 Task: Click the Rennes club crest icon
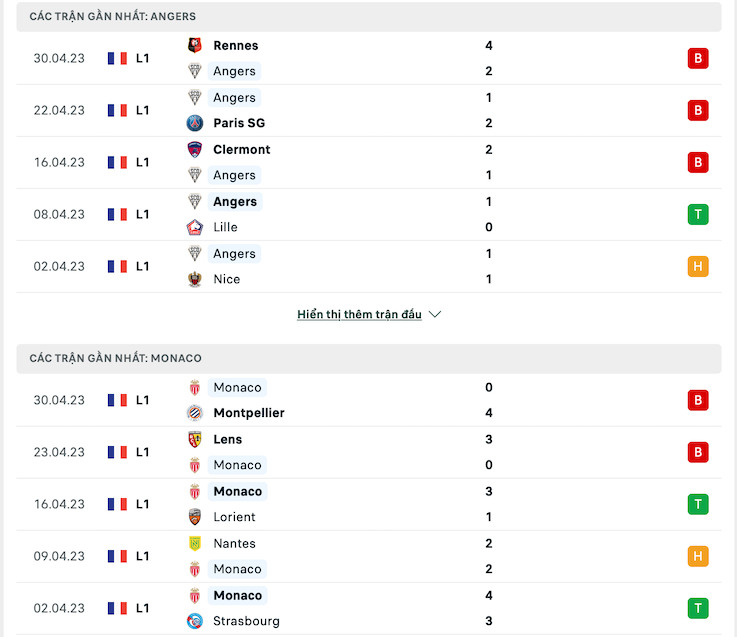pos(195,46)
